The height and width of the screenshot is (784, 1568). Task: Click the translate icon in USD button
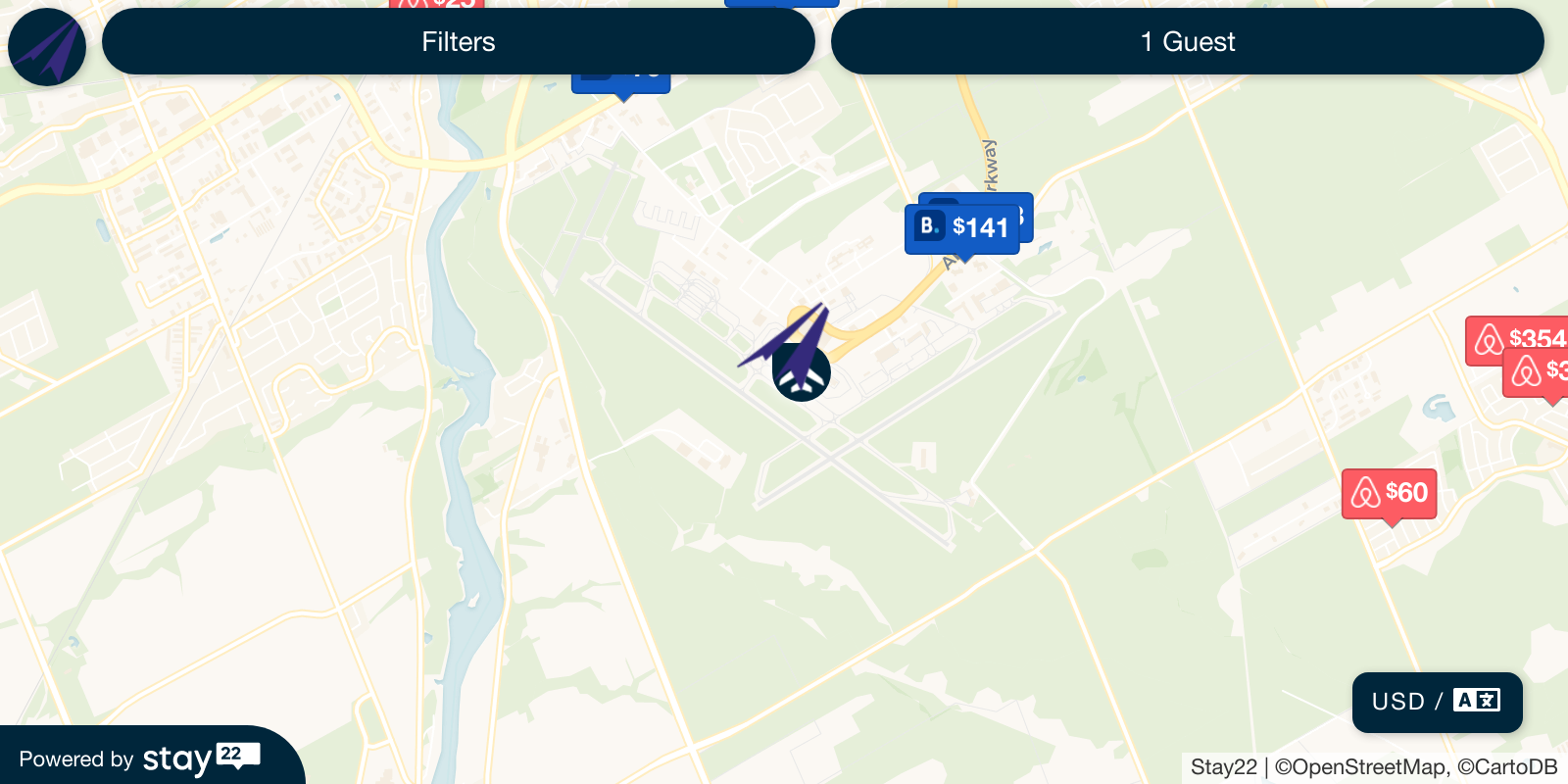click(1477, 700)
